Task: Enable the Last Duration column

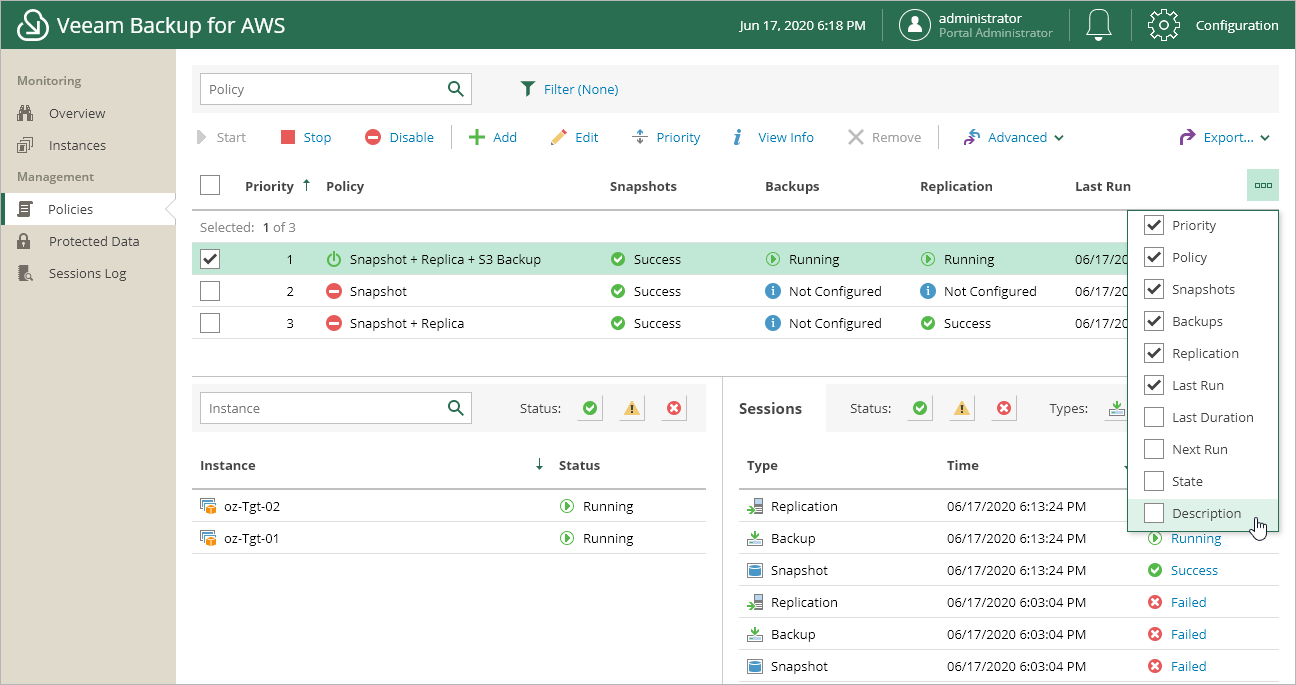Action: coord(1154,417)
